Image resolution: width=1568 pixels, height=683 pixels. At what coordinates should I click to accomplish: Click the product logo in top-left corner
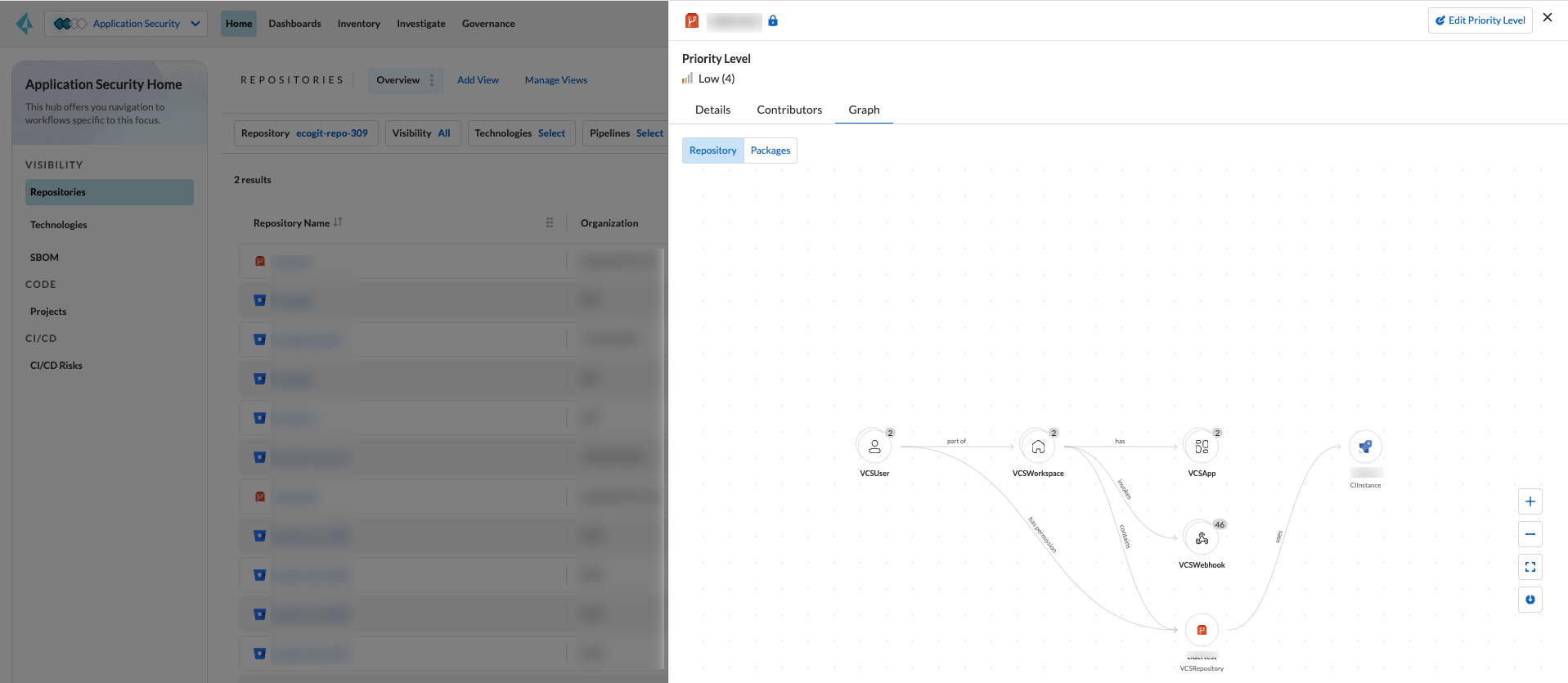coord(25,24)
